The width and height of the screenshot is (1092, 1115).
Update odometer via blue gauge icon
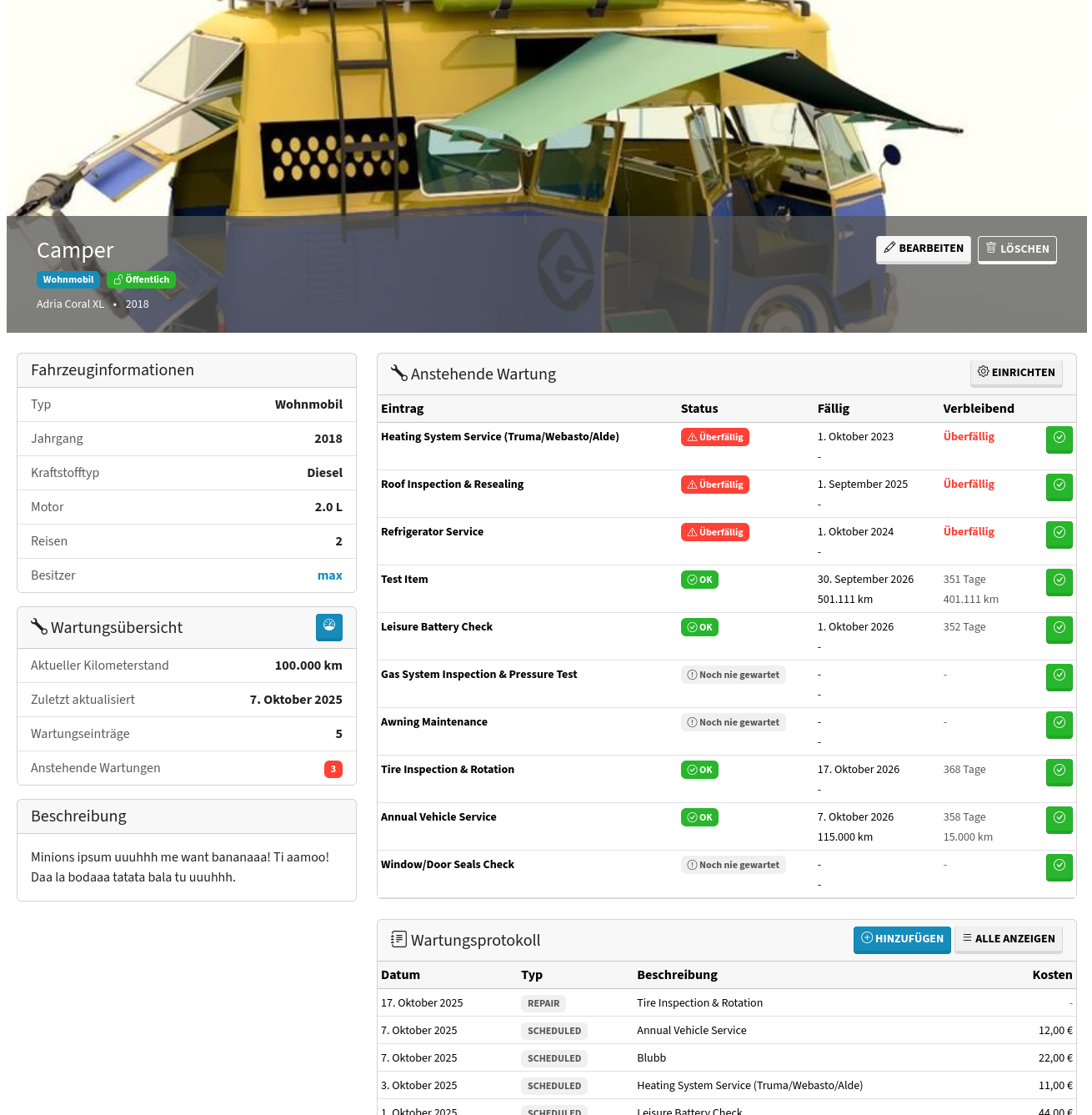point(329,627)
